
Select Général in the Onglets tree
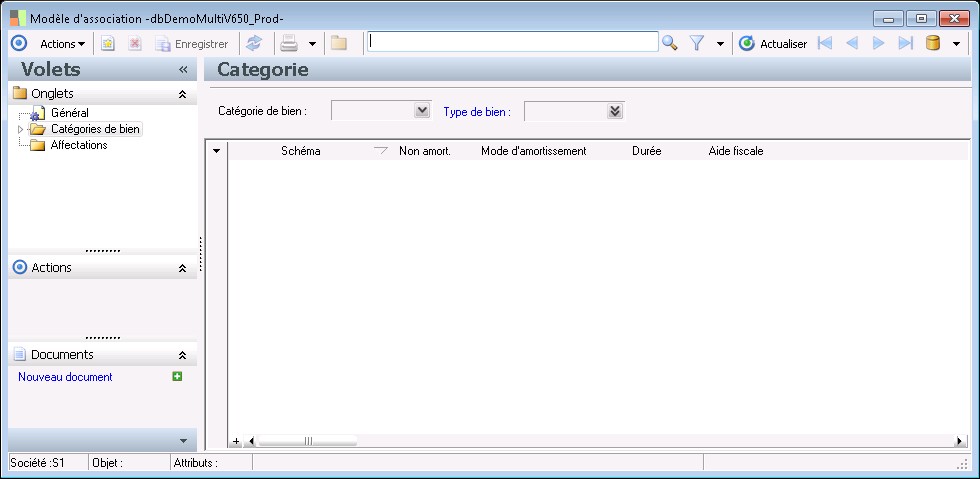69,113
